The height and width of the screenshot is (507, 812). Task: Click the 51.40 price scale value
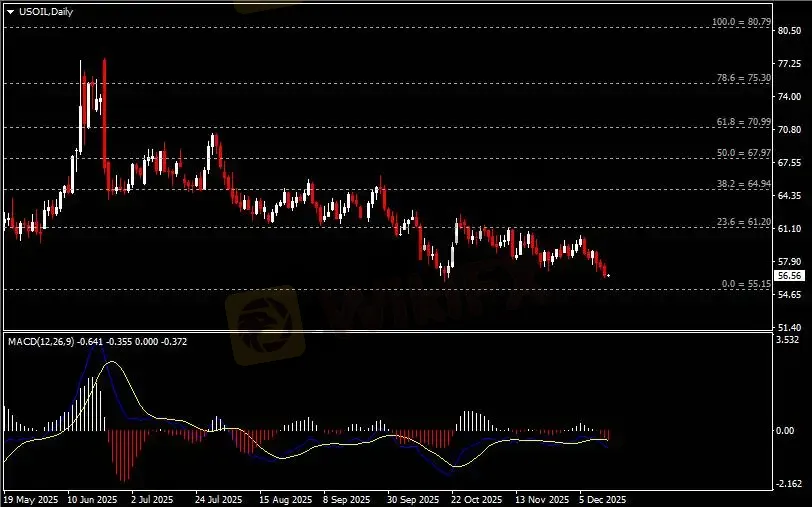789,327
